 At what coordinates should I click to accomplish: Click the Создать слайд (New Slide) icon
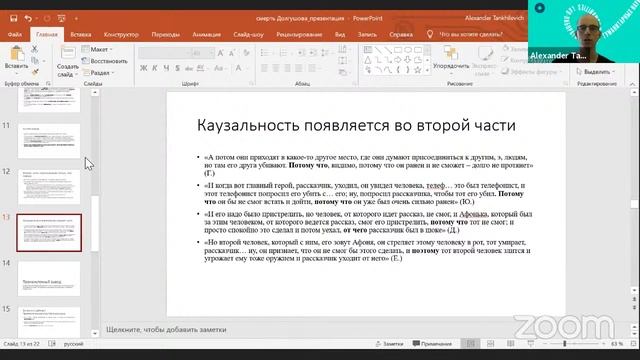(68, 53)
